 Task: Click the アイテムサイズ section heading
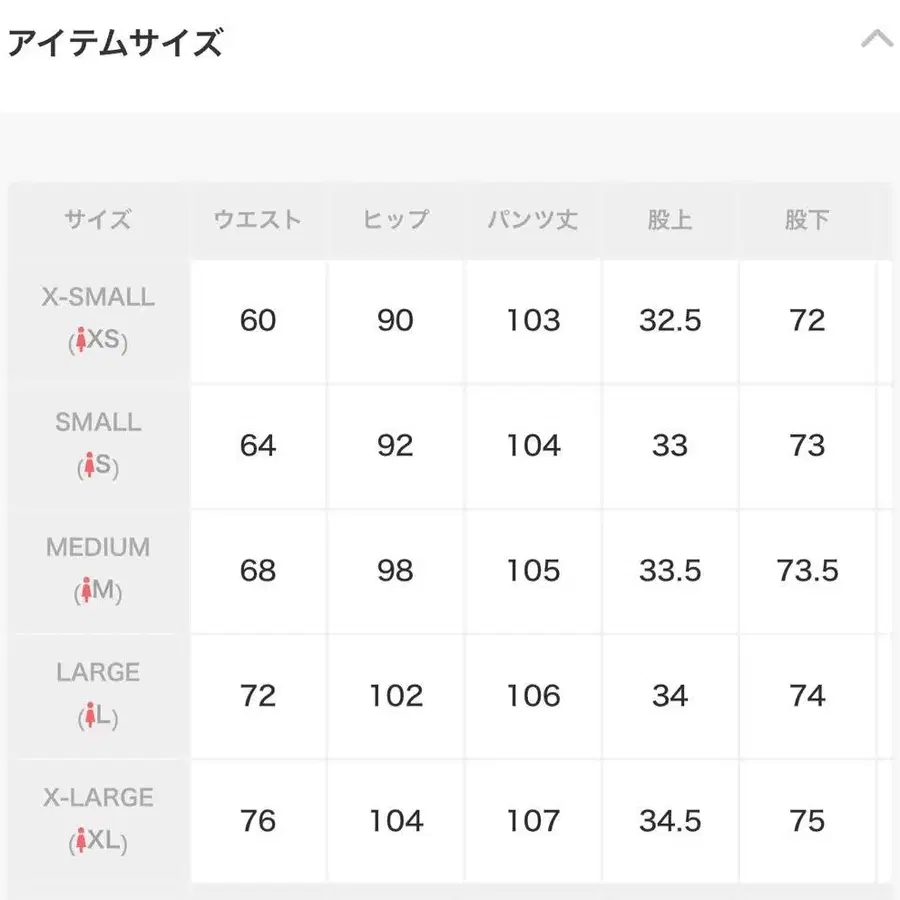pyautogui.click(x=115, y=41)
